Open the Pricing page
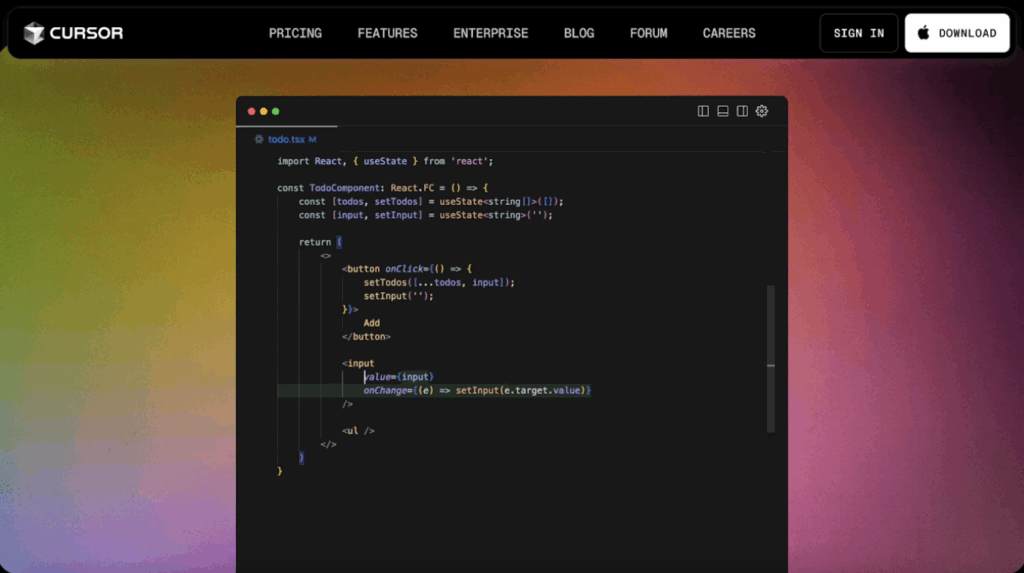 tap(295, 33)
